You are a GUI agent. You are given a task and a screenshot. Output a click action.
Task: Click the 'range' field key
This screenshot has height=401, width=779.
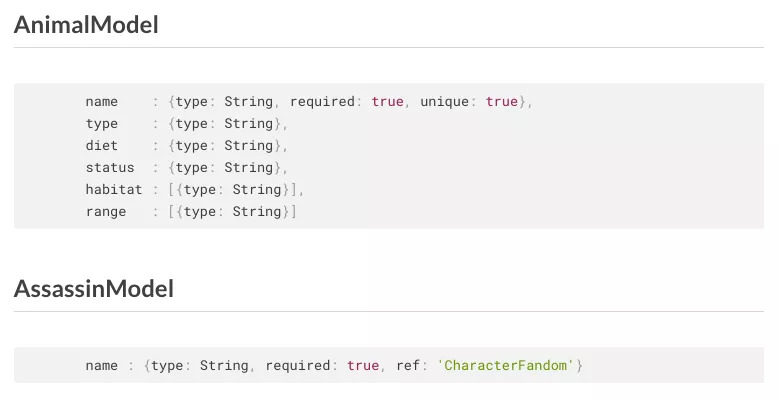pos(106,212)
